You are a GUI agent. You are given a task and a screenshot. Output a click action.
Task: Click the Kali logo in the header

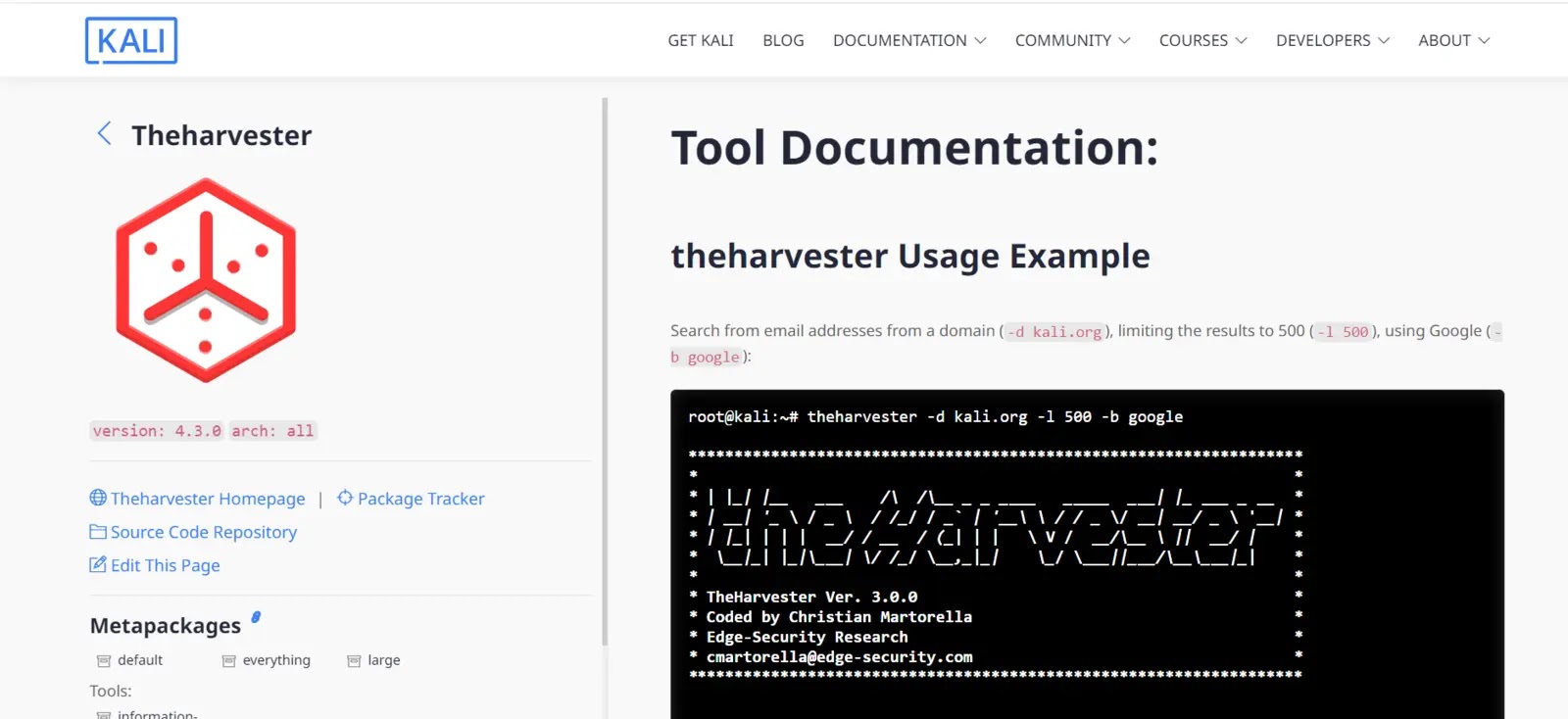[131, 40]
